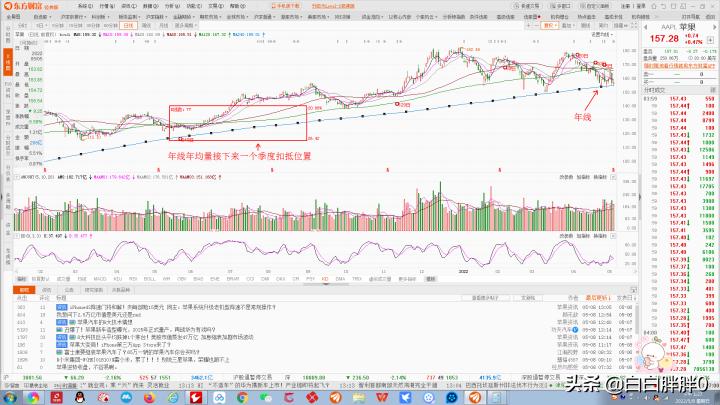Click the 分时成交 panel header

[654, 90]
